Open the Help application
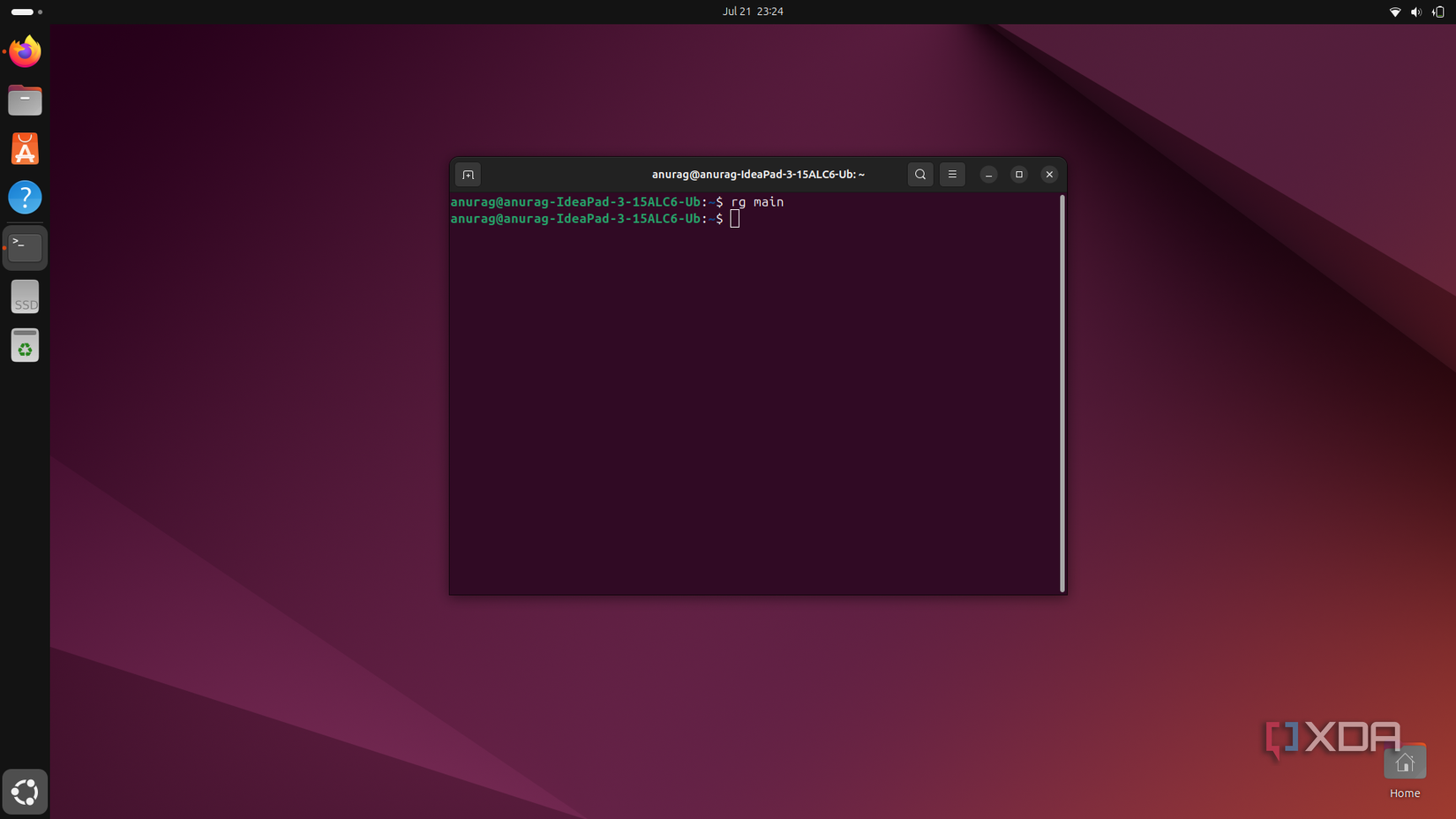The height and width of the screenshot is (819, 1456). (25, 197)
